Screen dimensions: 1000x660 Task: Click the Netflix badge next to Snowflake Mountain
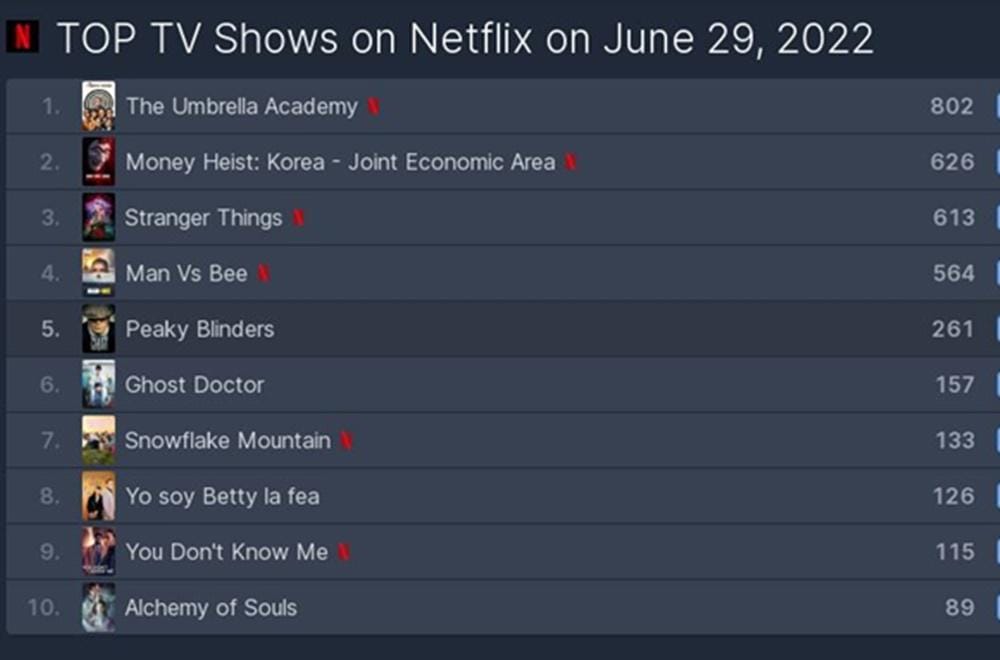tap(346, 441)
